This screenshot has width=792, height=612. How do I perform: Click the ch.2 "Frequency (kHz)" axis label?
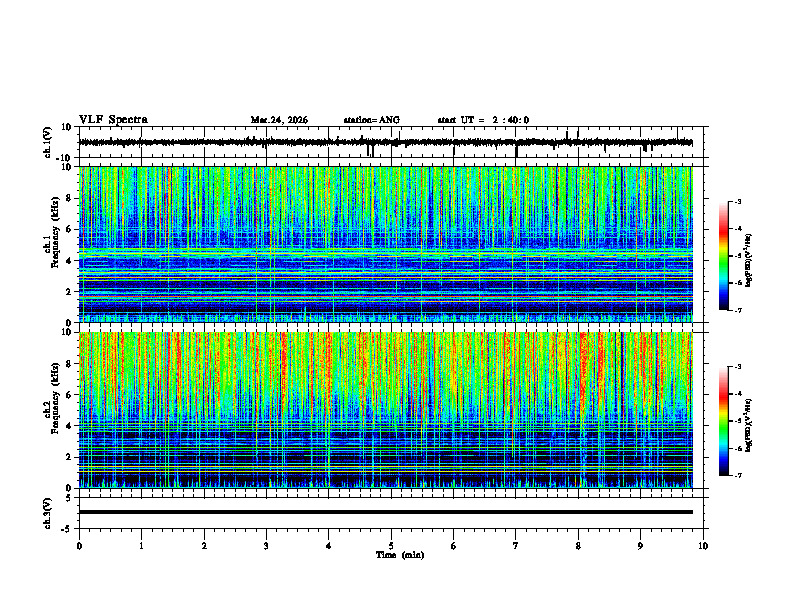[x=55, y=398]
